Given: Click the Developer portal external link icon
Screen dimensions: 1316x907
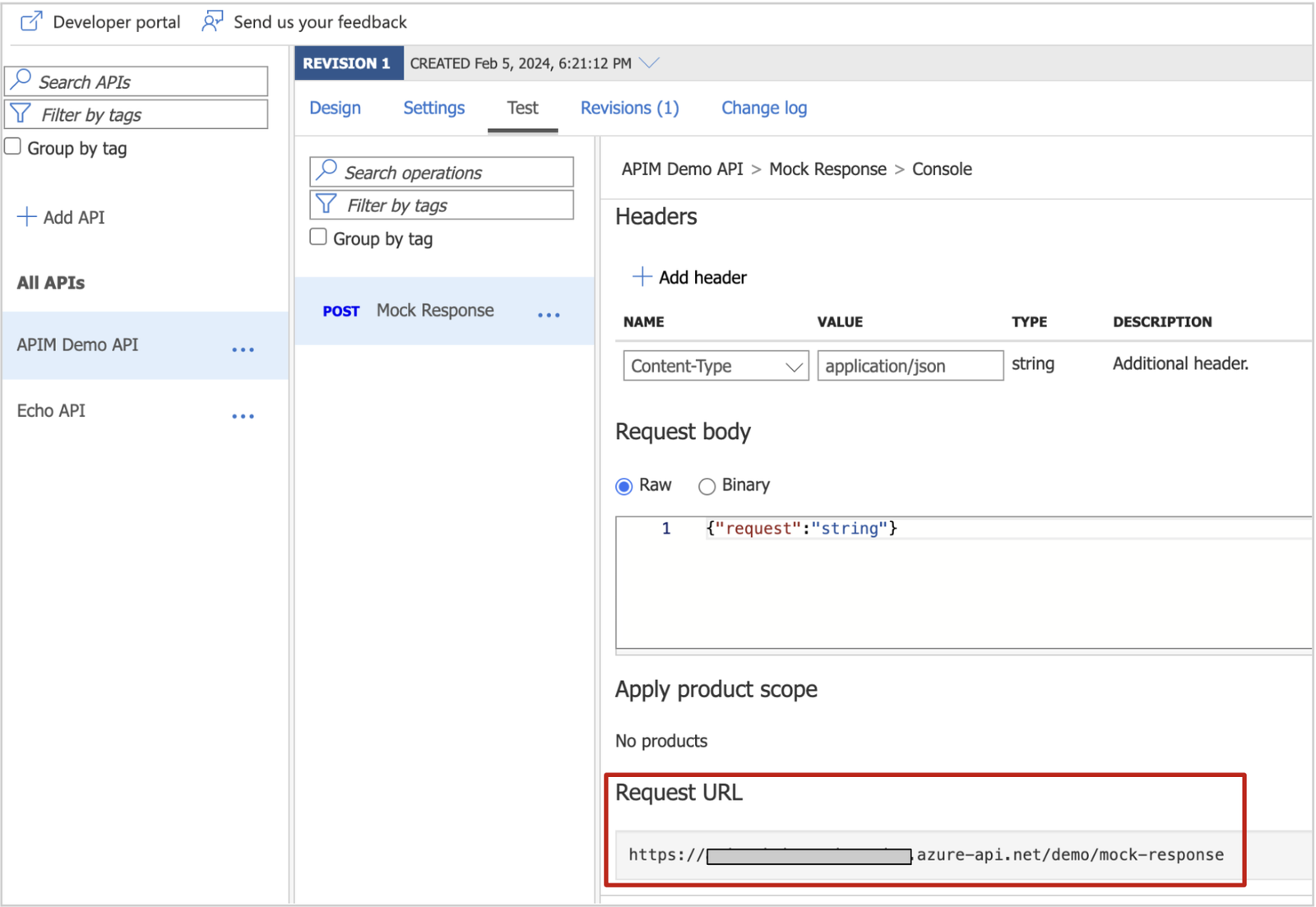Looking at the screenshot, I should coord(30,21).
